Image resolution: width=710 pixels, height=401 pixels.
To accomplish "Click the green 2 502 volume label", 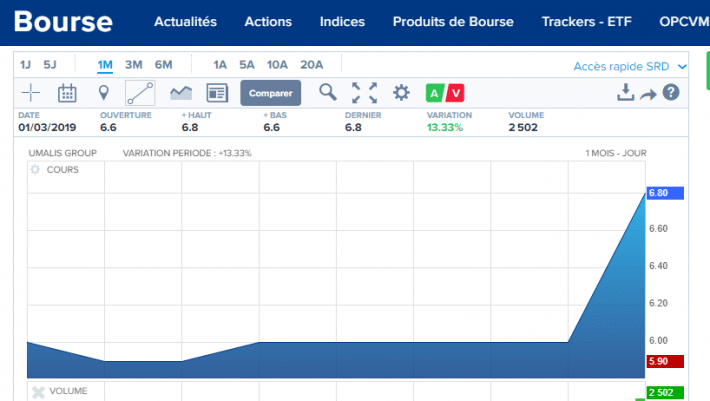I will pyautogui.click(x=665, y=392).
